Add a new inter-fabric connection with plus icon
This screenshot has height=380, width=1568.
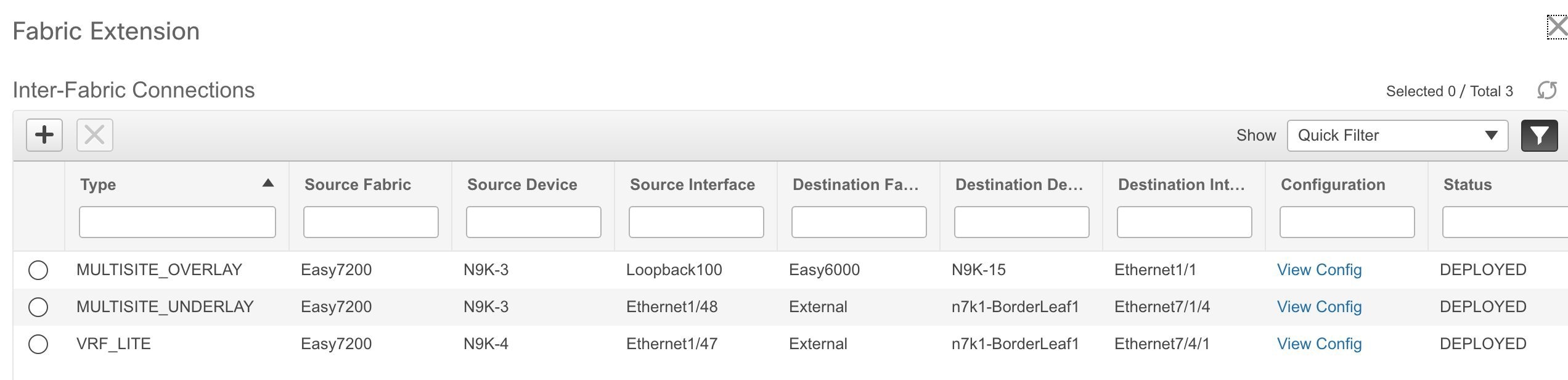tap(44, 135)
